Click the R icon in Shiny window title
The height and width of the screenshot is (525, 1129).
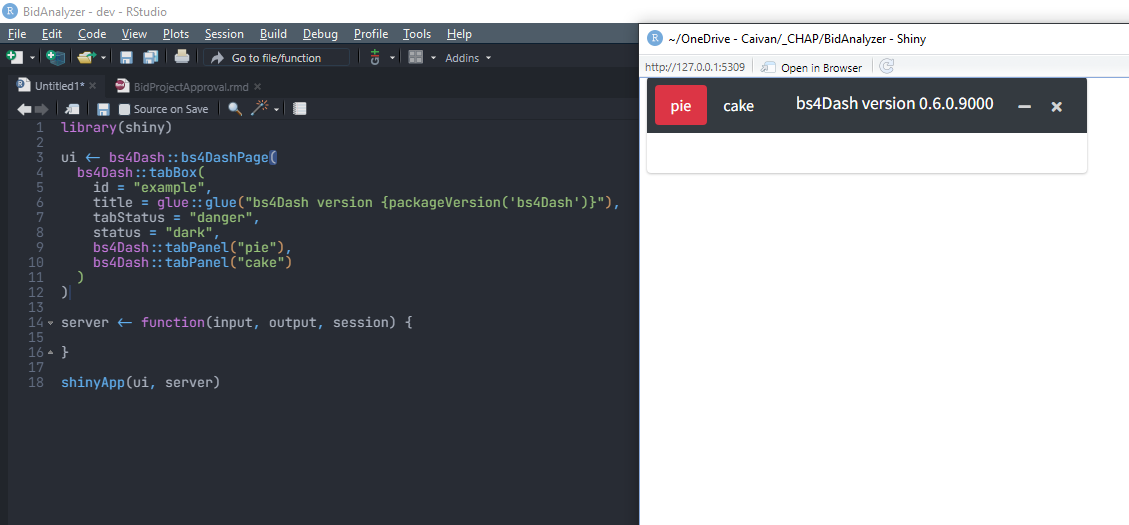[655, 38]
